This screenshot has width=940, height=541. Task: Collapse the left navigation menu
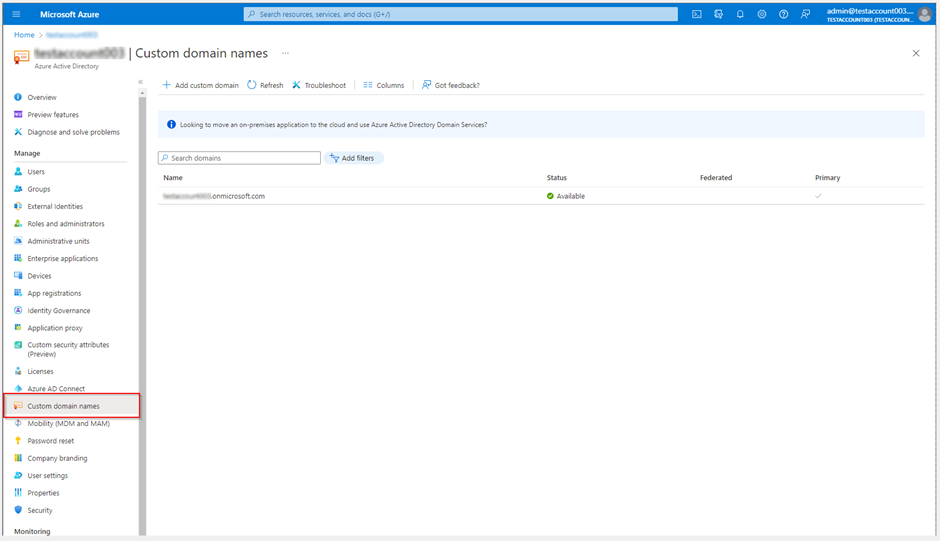coord(140,82)
